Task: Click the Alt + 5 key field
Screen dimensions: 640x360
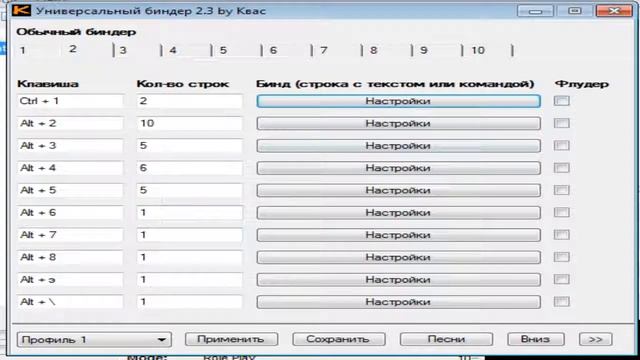Action: point(70,190)
